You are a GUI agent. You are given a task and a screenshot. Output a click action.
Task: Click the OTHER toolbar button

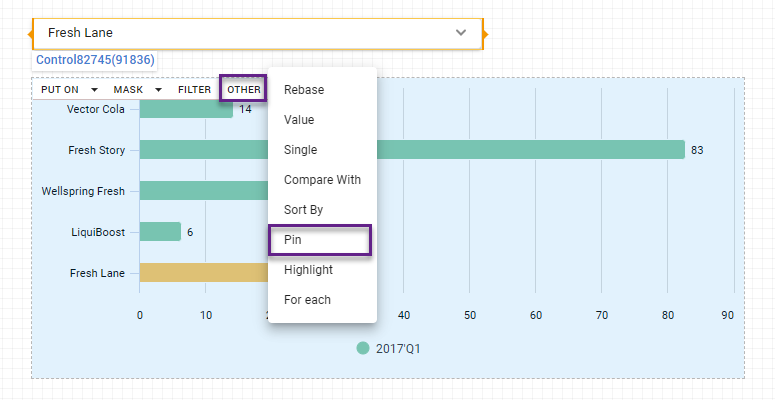pyautogui.click(x=244, y=90)
